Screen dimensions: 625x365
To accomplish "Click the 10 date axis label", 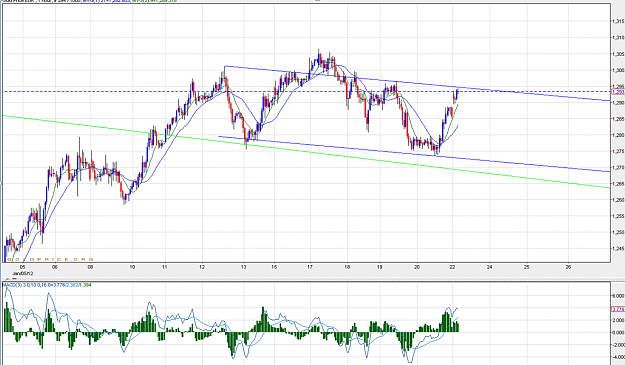I will tap(132, 267).
